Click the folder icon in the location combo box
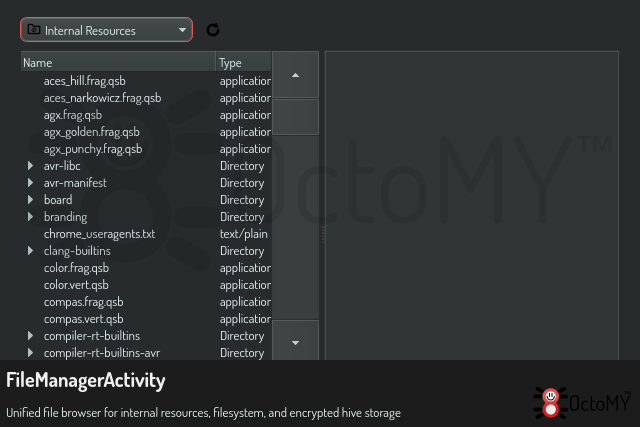Image resolution: width=640 pixels, height=427 pixels. pos(34,29)
